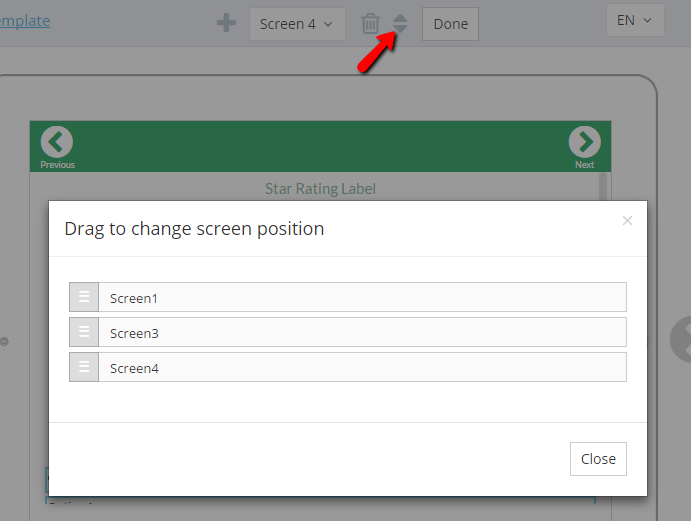Select the Screen4 row
Screen dimensions: 691x521
pyautogui.click(x=348, y=367)
